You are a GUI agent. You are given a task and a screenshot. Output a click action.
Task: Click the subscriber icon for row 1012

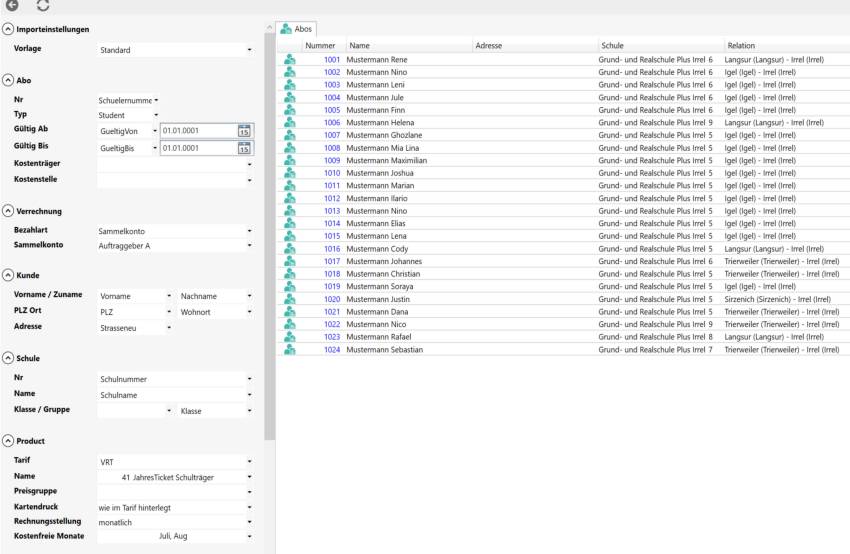(290, 198)
